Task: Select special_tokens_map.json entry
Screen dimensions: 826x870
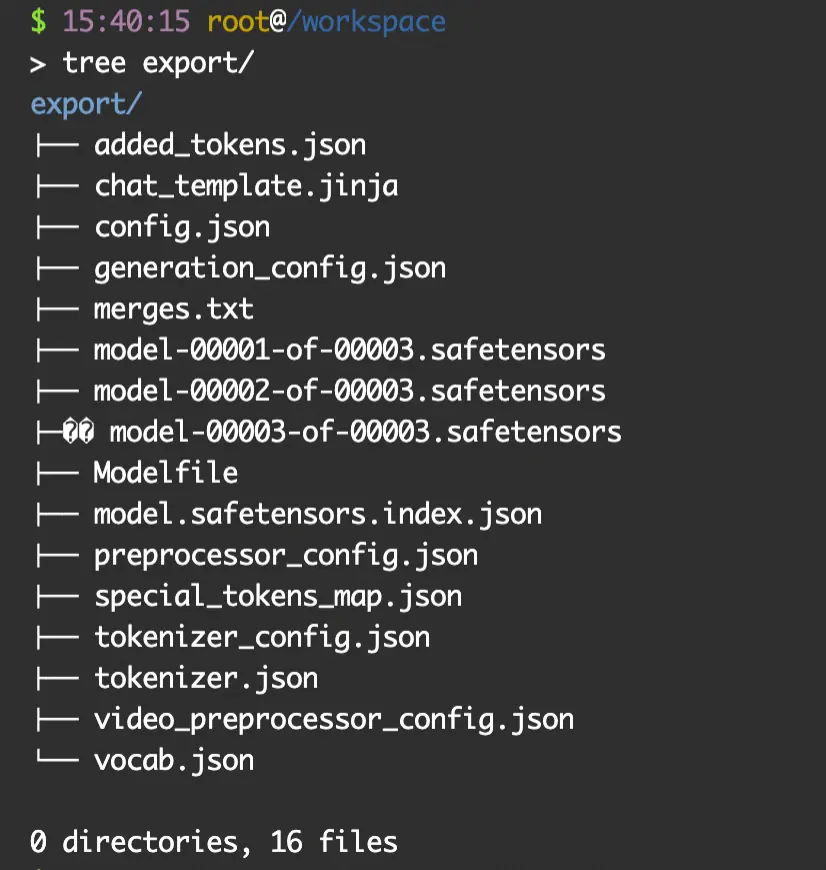Action: point(278,596)
